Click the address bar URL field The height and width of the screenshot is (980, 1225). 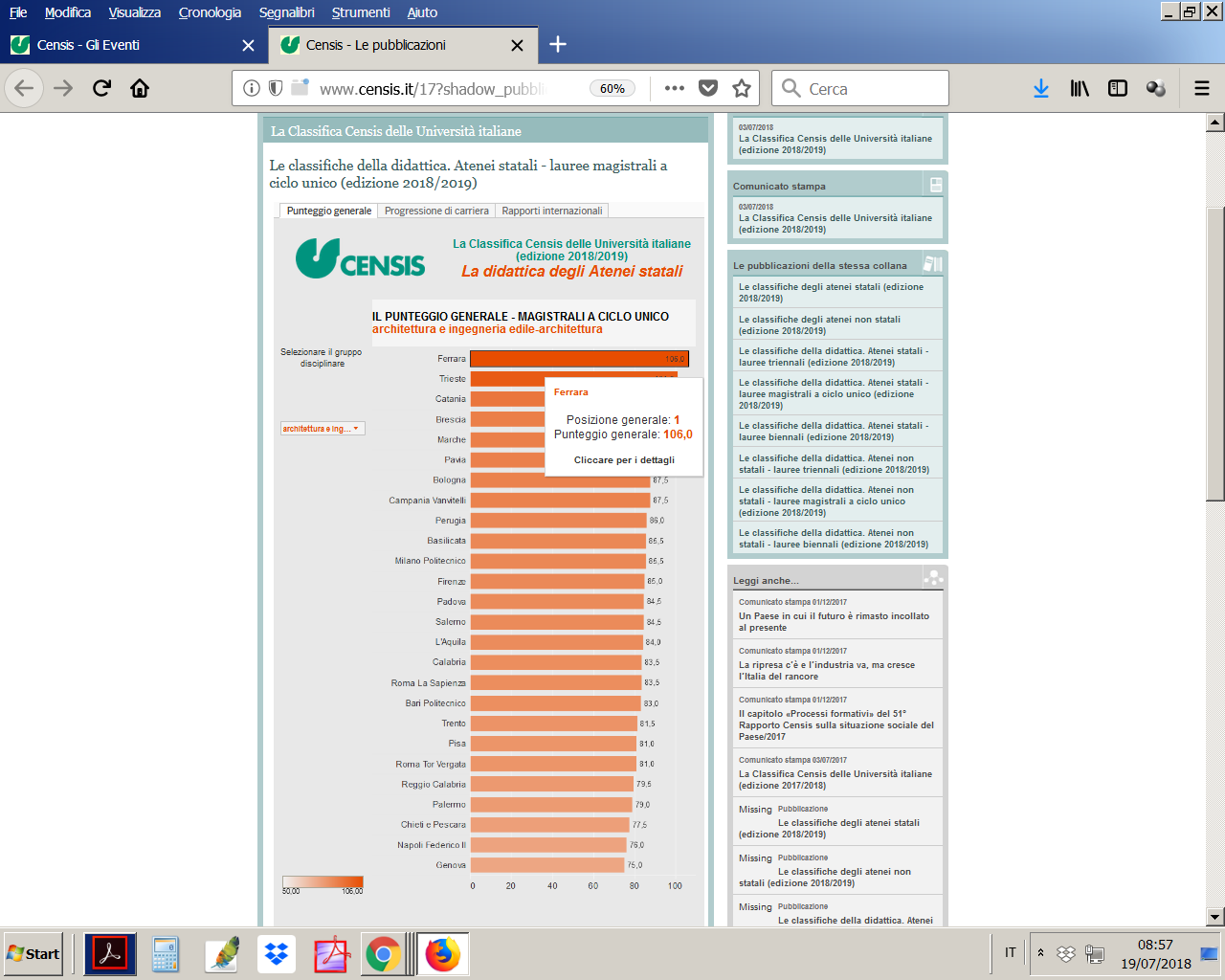(x=431, y=88)
